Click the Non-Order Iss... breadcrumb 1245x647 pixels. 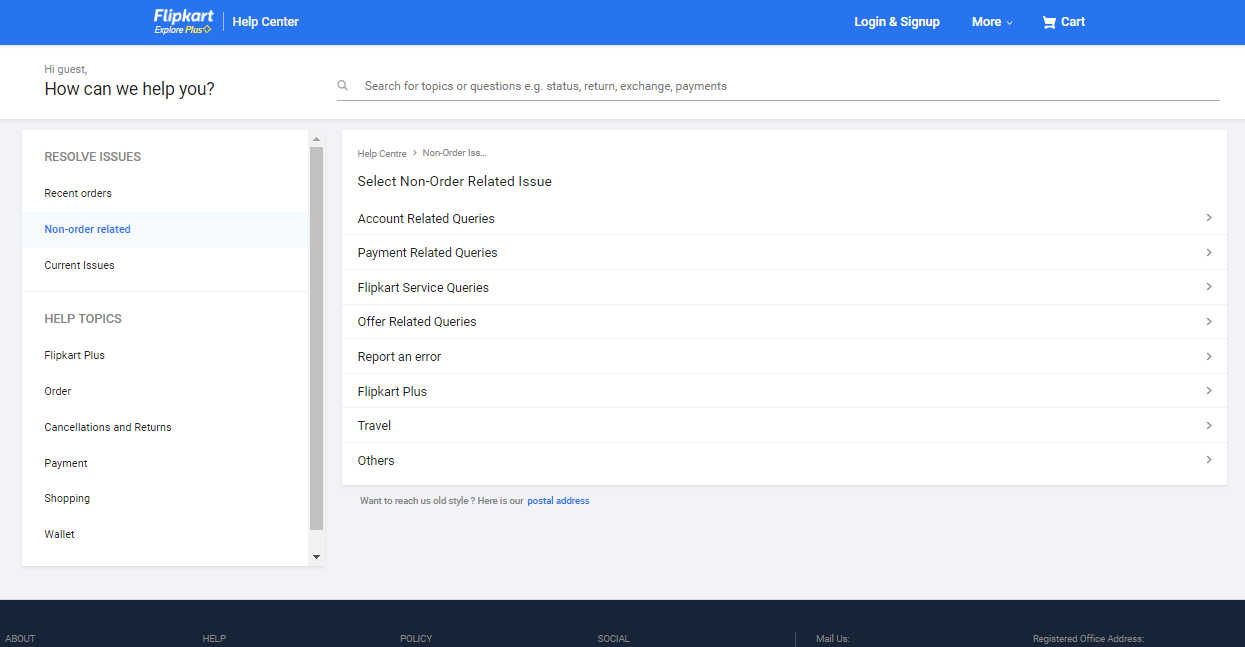[454, 153]
